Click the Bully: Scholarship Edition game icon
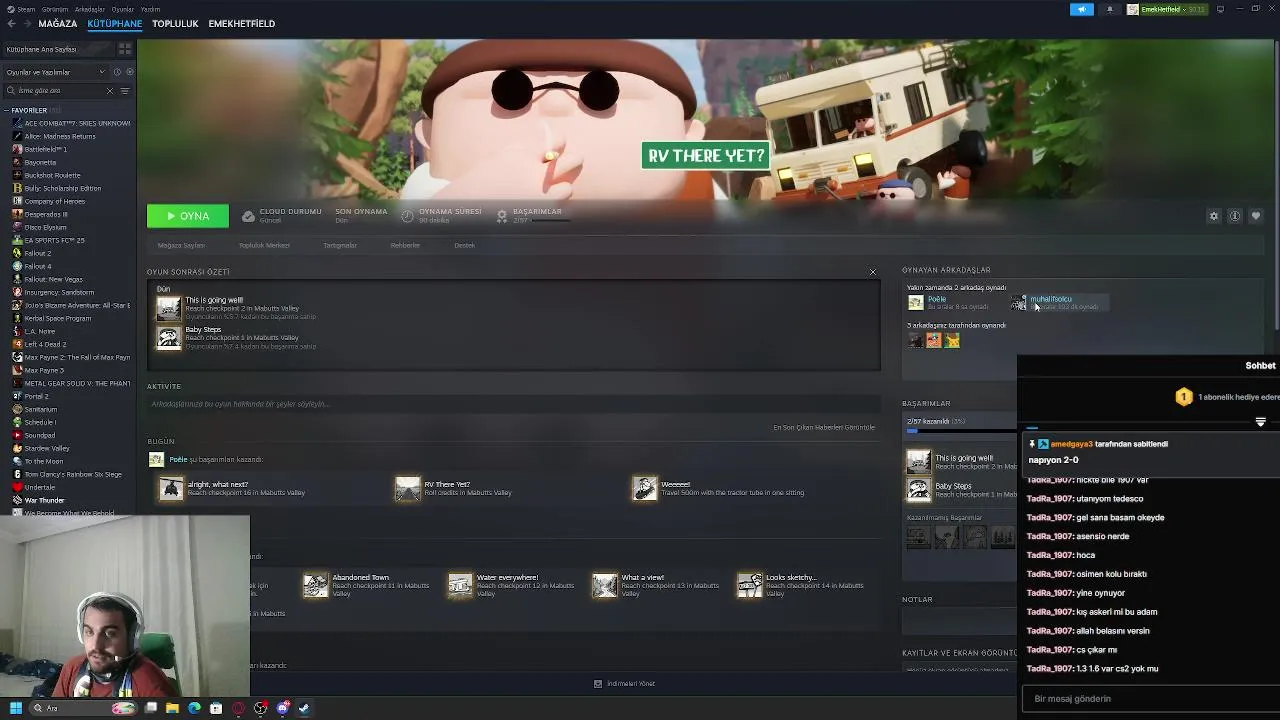Screen dimensions: 1280x720 (17, 188)
